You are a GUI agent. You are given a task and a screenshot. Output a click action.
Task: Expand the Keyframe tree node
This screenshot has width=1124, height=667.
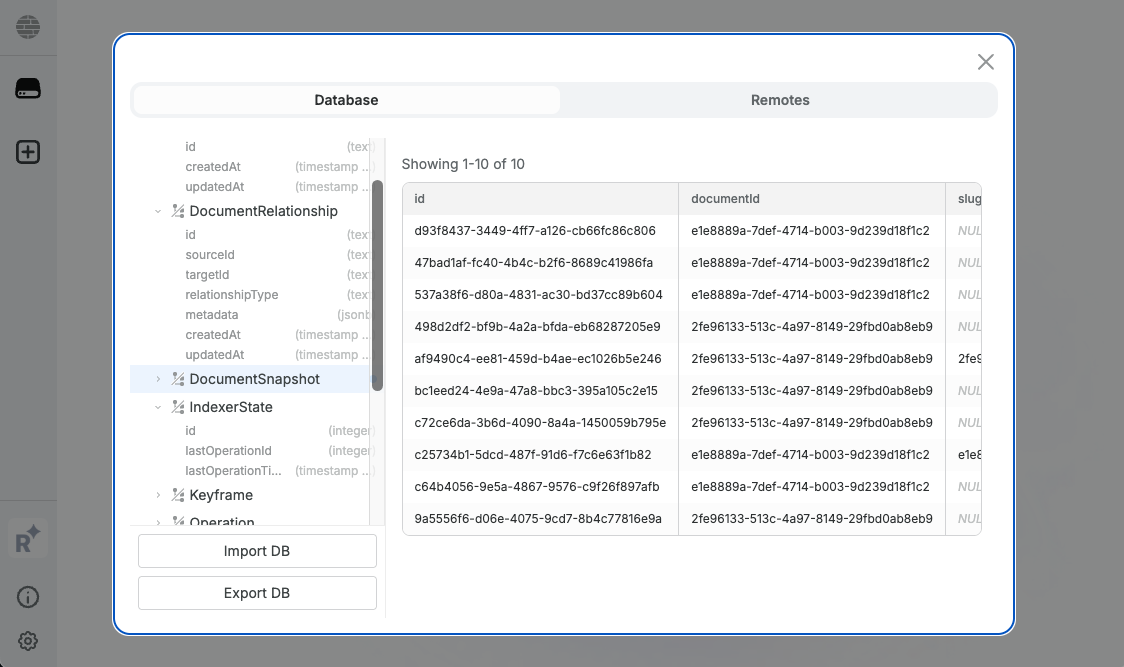pyautogui.click(x=158, y=495)
